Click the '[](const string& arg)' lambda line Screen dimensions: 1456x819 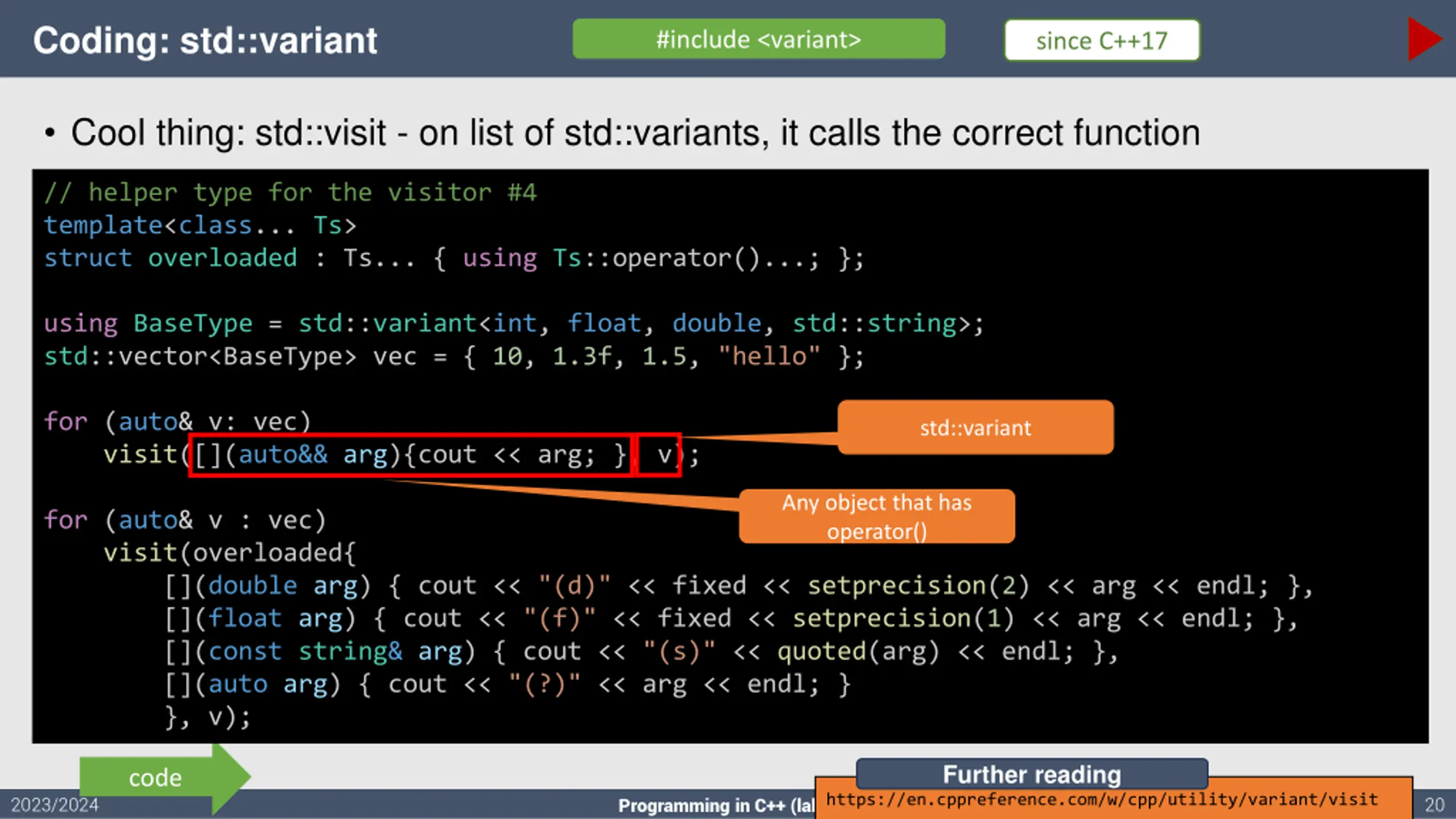(x=642, y=652)
